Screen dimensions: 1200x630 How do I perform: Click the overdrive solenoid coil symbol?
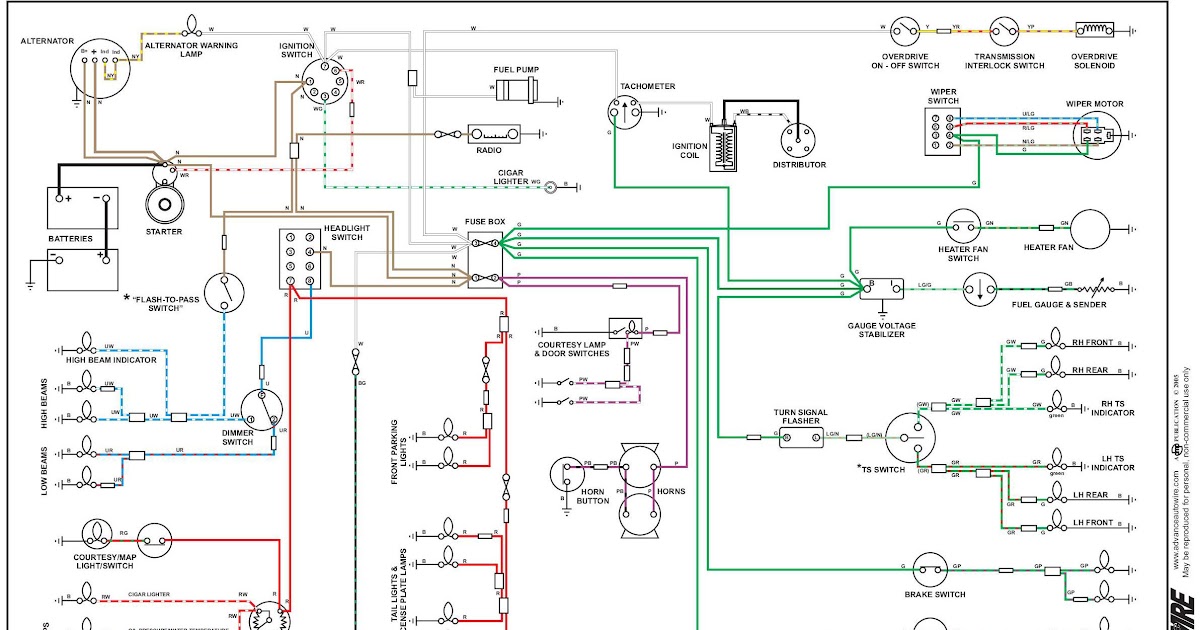[x=1094, y=29]
